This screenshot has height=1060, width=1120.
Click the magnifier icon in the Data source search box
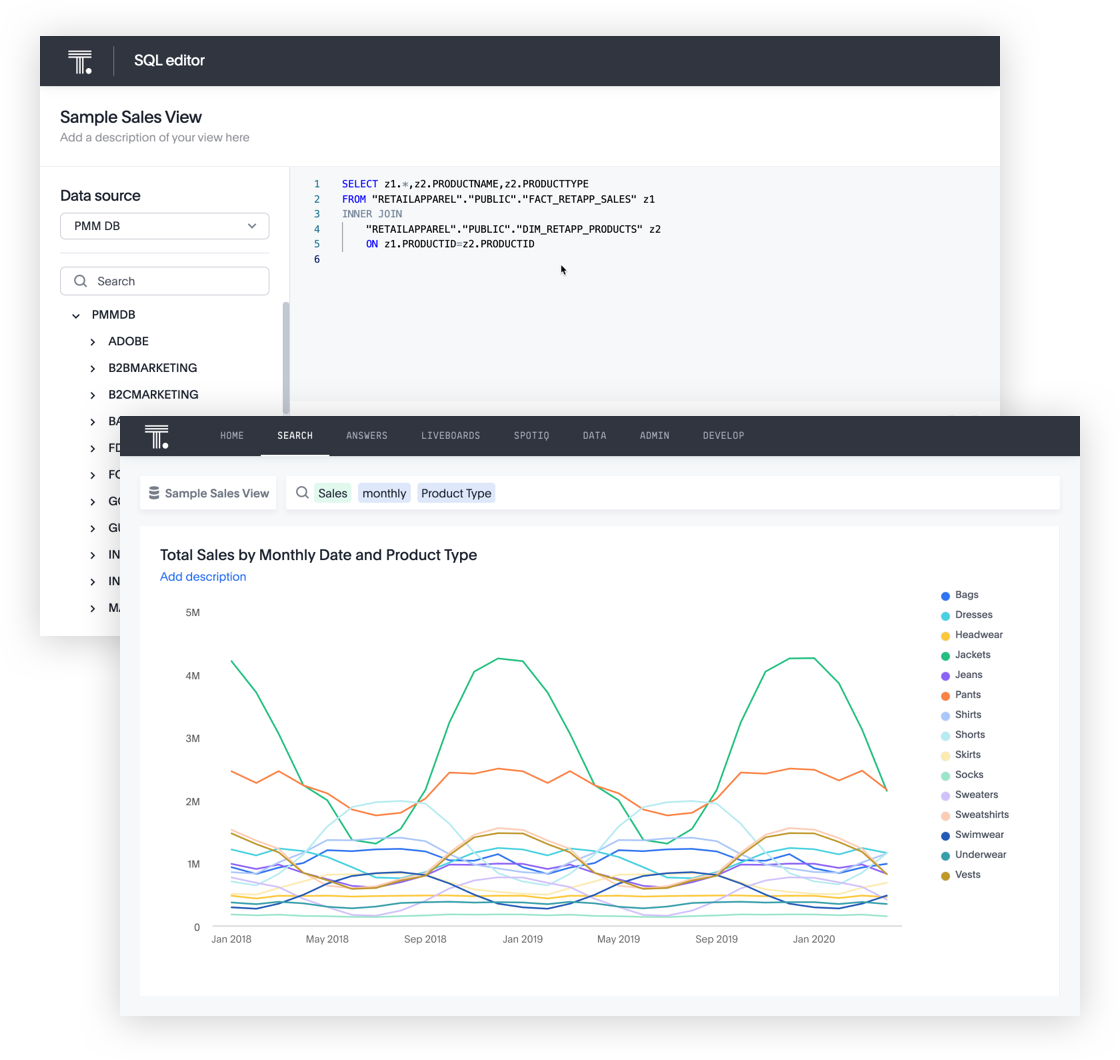coord(81,280)
